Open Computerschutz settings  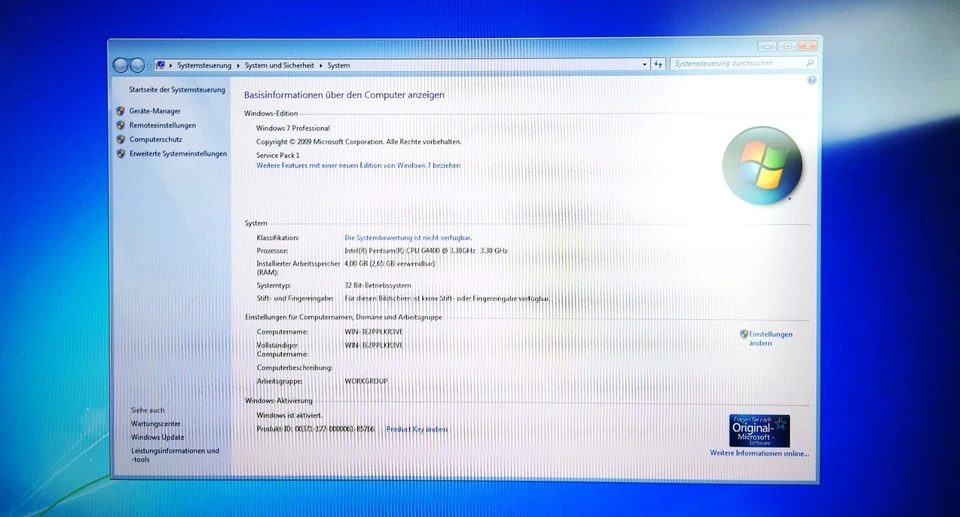pos(156,140)
